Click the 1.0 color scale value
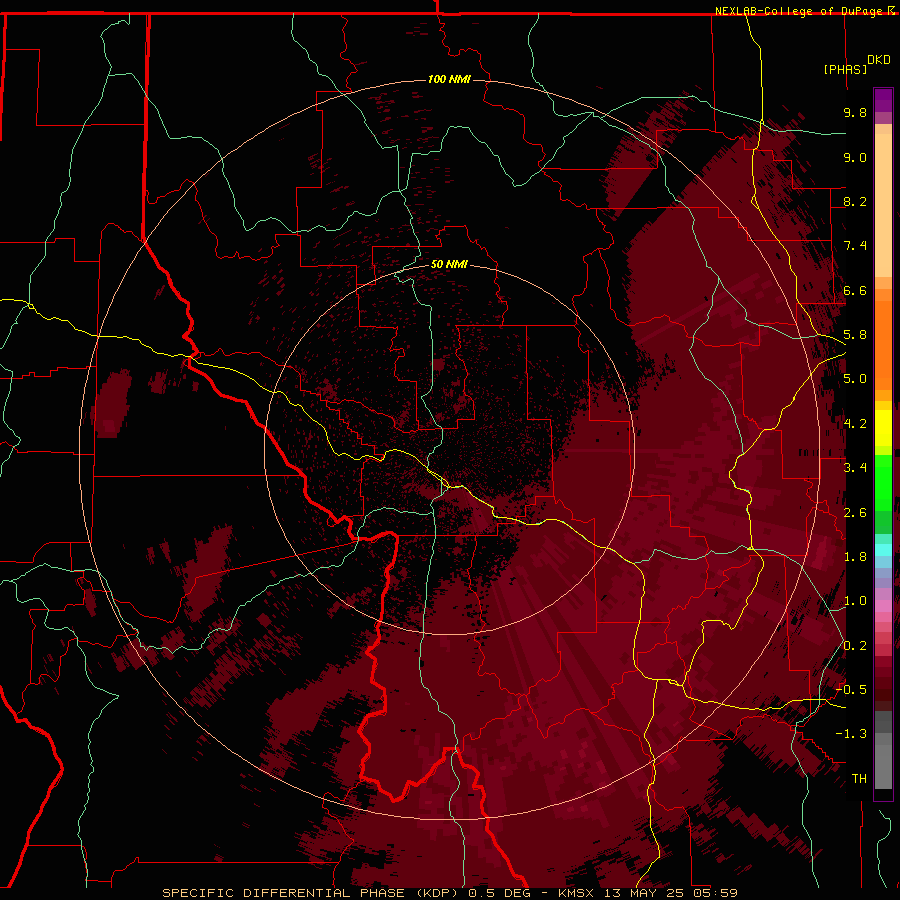Image resolution: width=900 pixels, height=900 pixels. tap(855, 601)
